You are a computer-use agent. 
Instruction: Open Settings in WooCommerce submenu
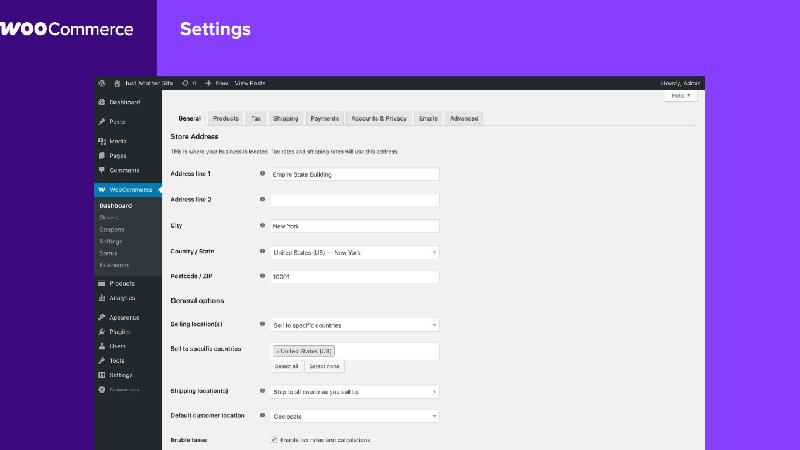pyautogui.click(x=111, y=241)
